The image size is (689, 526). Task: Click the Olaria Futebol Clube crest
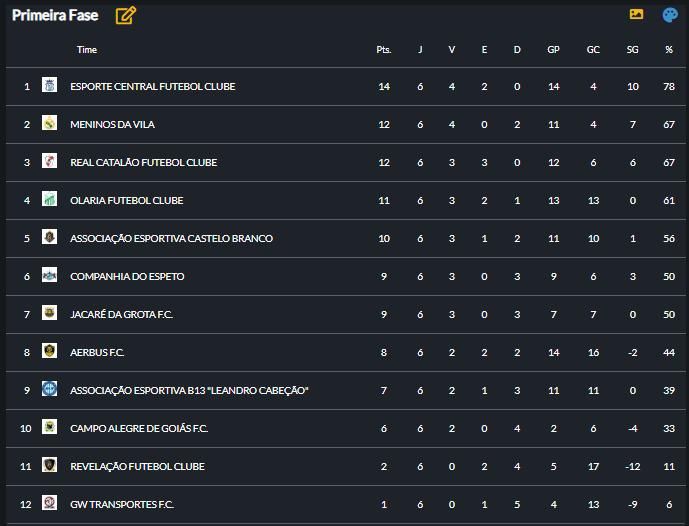tap(49, 200)
